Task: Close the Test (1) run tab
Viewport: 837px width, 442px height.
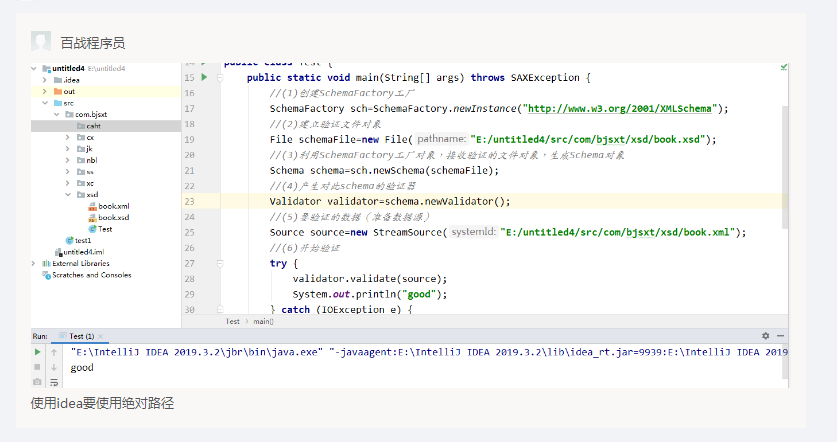Action: click(x=100, y=336)
